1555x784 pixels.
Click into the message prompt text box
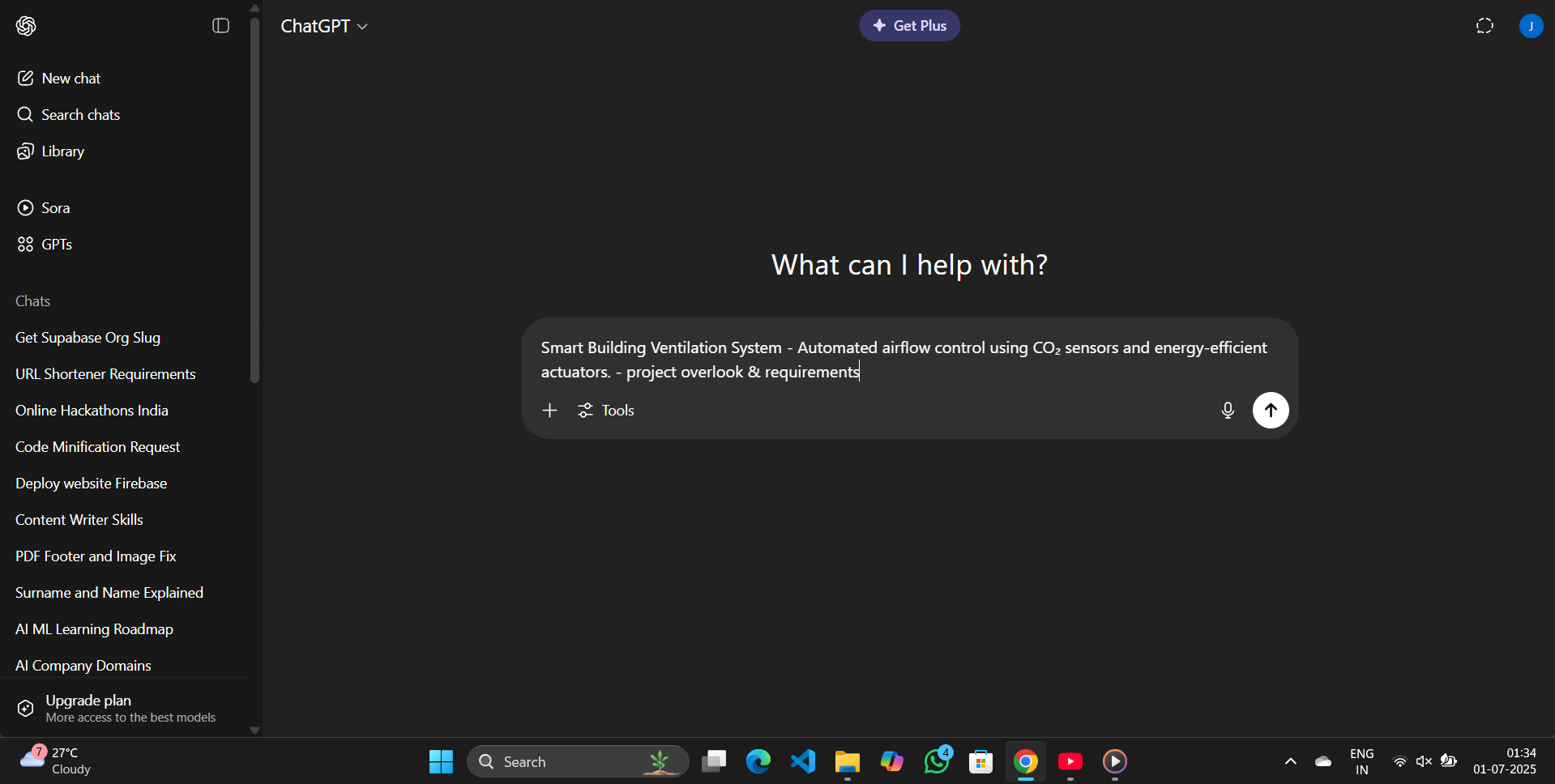click(909, 360)
